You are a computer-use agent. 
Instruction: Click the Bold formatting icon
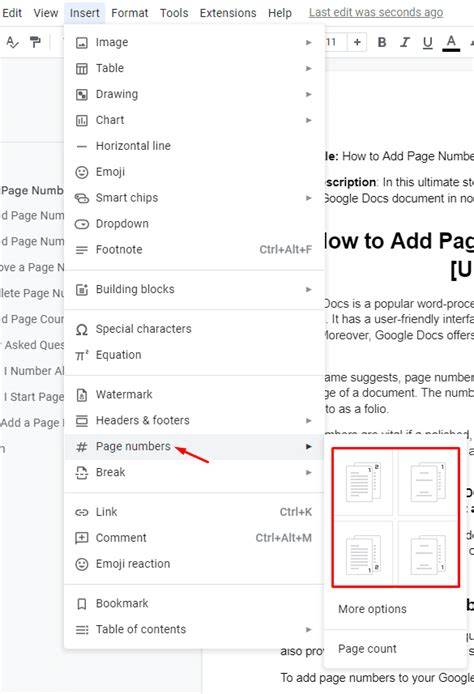[382, 42]
